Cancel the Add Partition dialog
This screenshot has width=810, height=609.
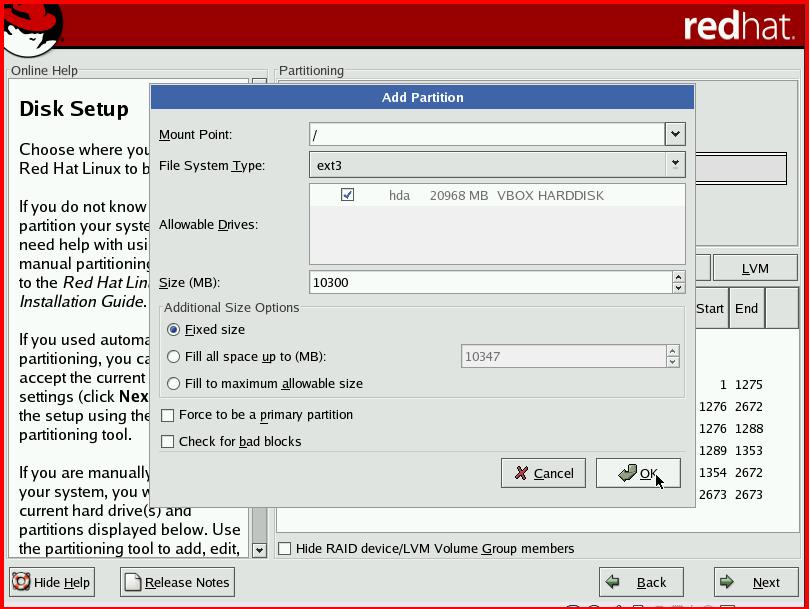pyautogui.click(x=543, y=473)
